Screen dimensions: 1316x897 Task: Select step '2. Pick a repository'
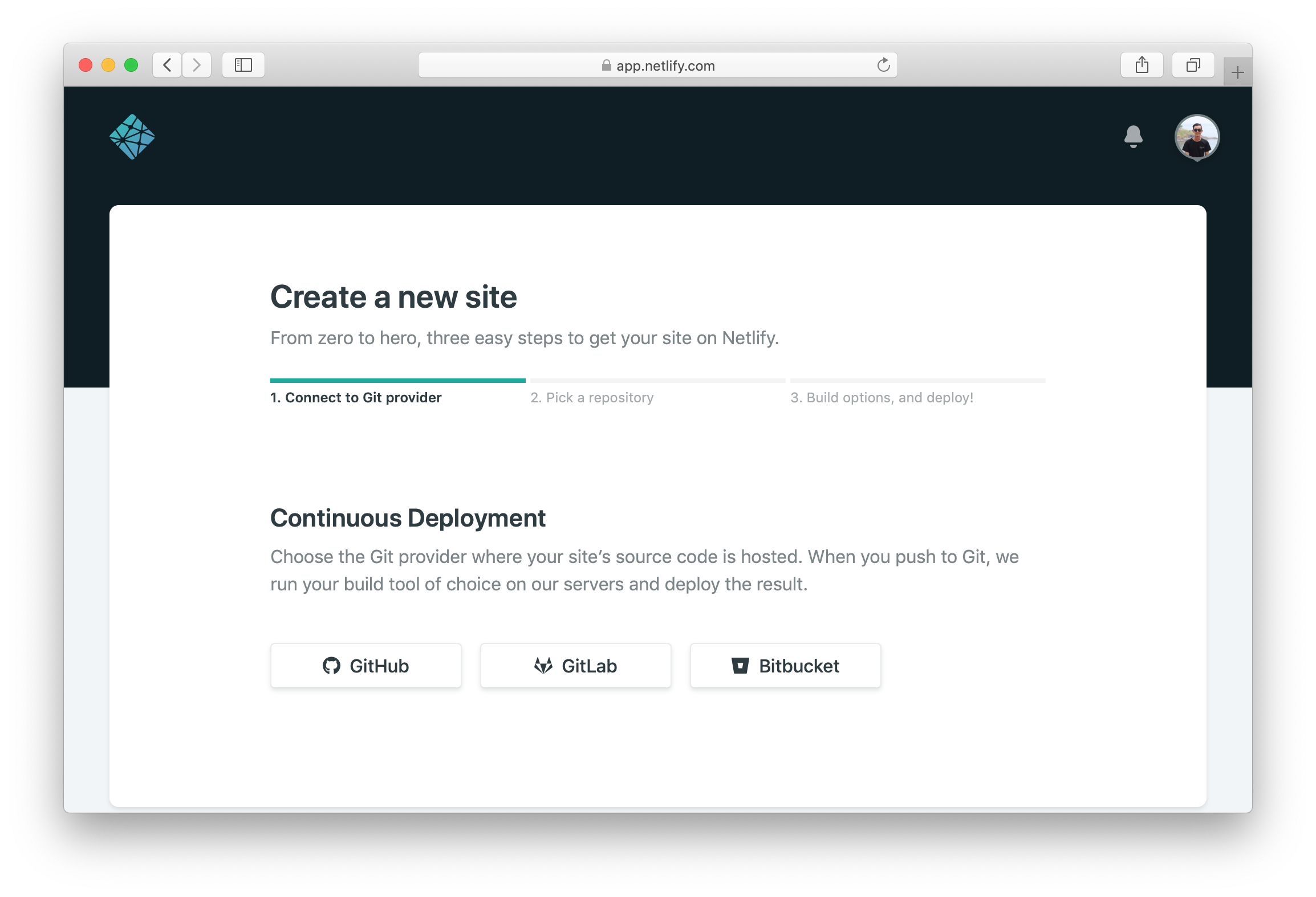tap(592, 397)
